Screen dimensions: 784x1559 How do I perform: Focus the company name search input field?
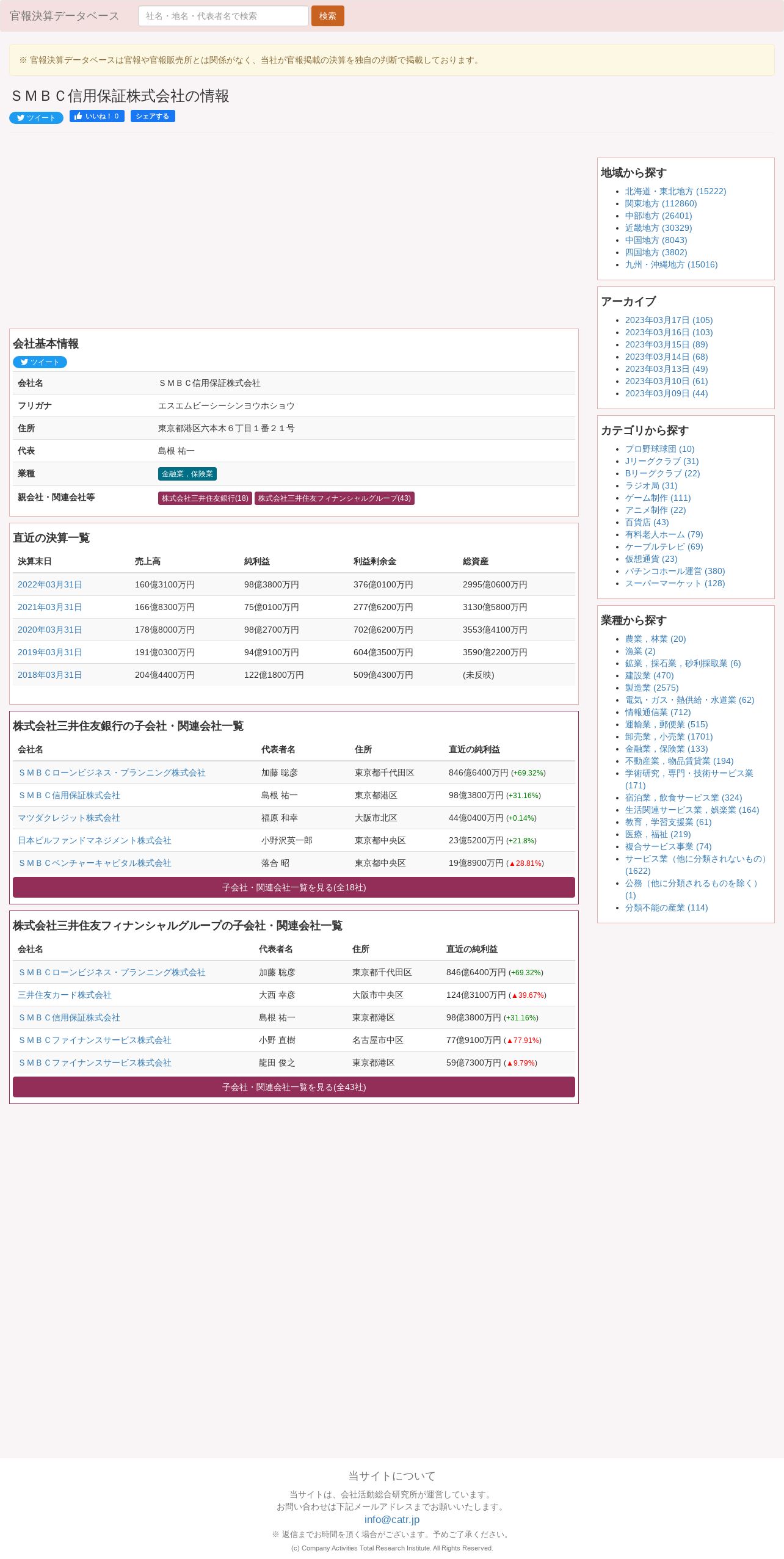pos(223,16)
